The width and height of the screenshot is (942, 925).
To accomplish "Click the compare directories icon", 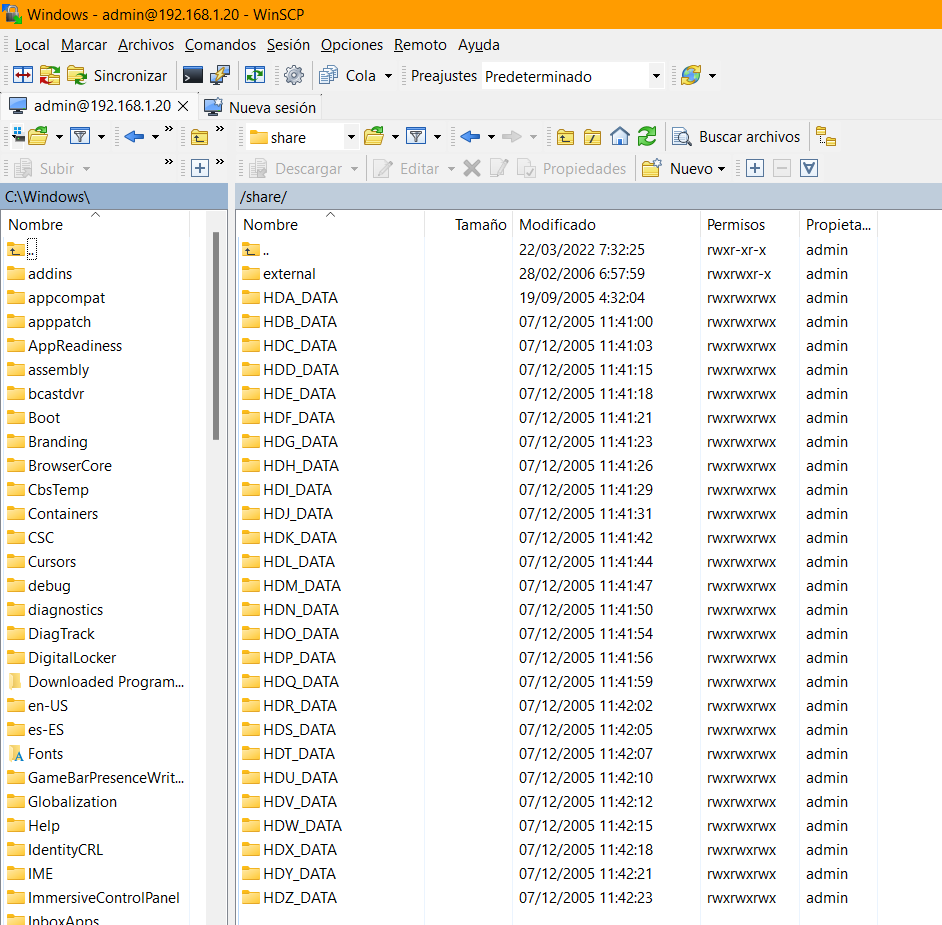I will 22,76.
